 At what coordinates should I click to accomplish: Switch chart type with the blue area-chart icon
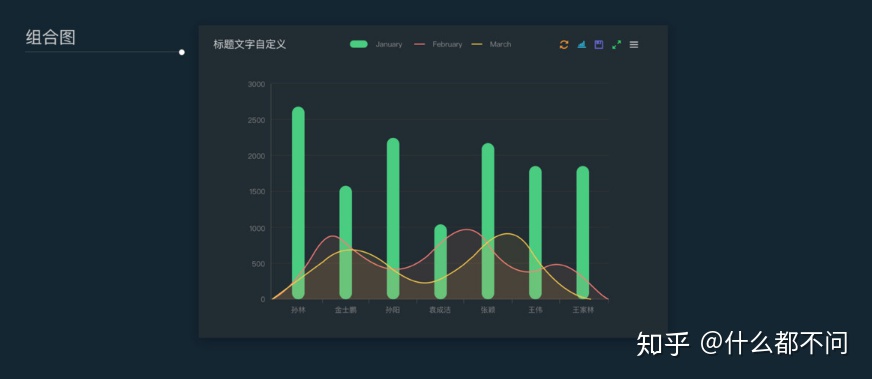coord(582,44)
